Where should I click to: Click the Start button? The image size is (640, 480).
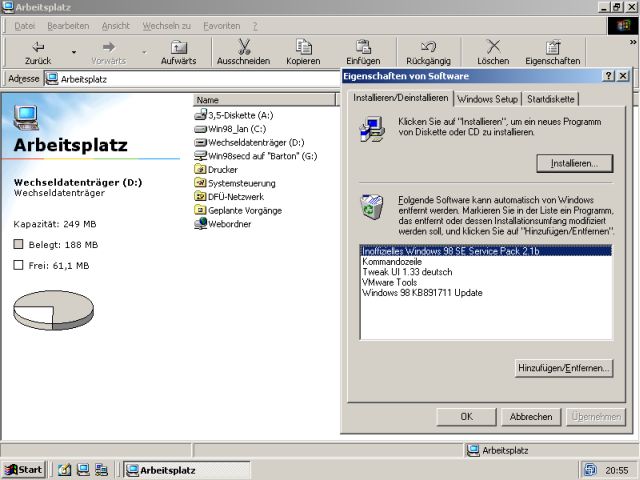pos(24,470)
